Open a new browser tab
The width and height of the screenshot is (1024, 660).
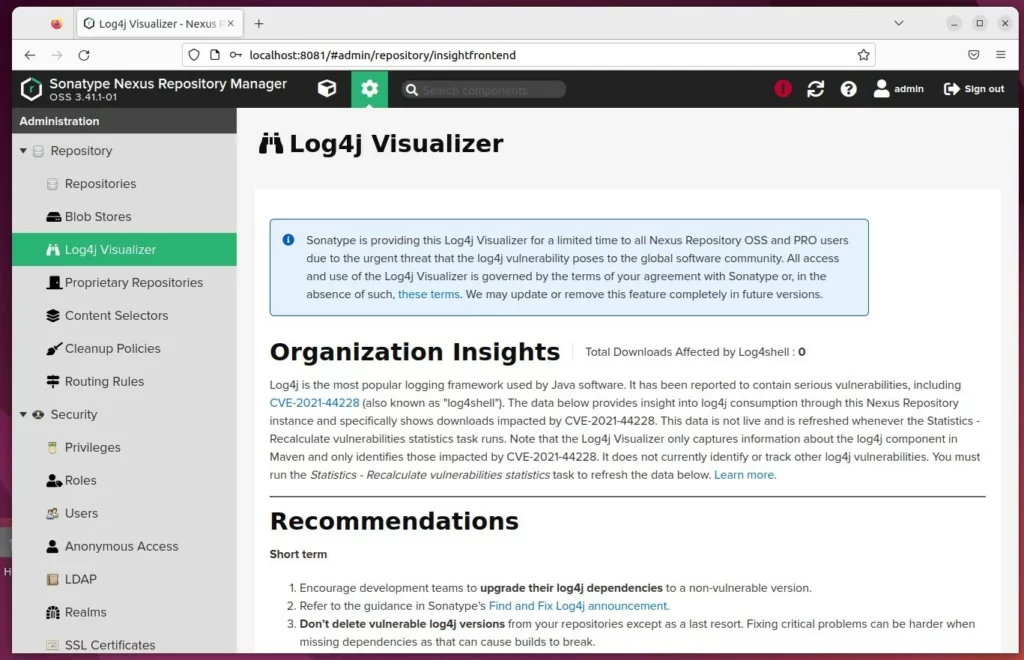pyautogui.click(x=259, y=24)
